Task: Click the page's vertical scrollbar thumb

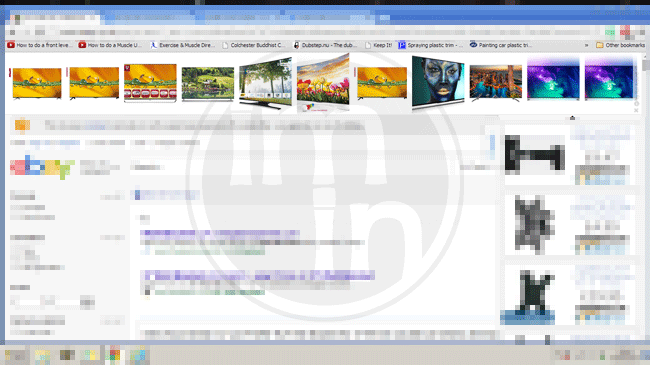Action: [x=646, y=65]
